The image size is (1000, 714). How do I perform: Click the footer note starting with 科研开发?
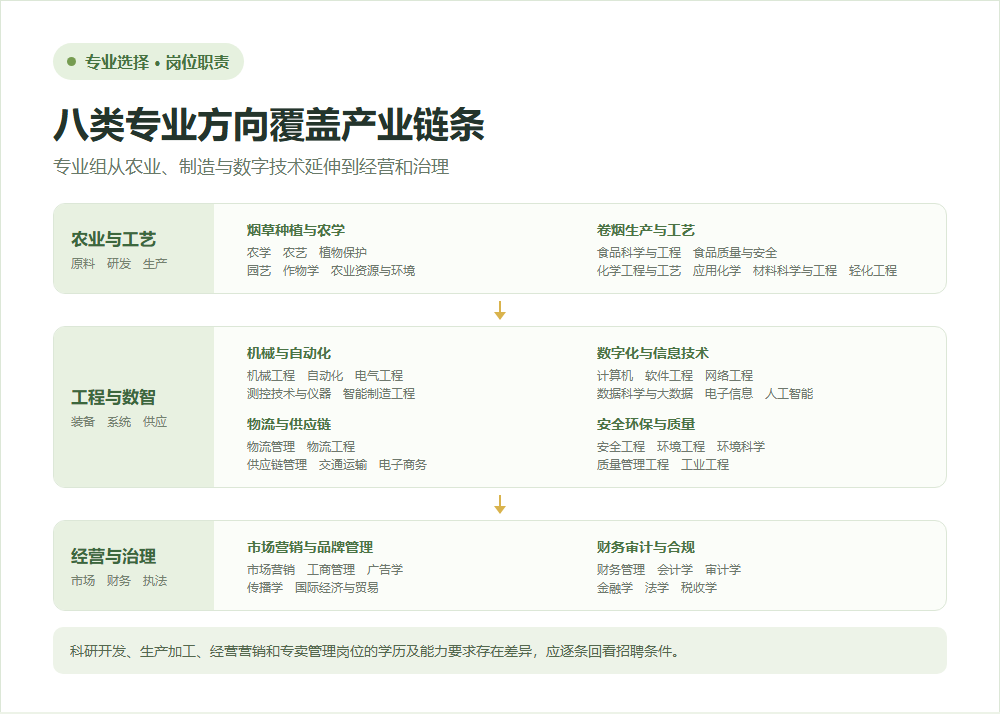376,652
